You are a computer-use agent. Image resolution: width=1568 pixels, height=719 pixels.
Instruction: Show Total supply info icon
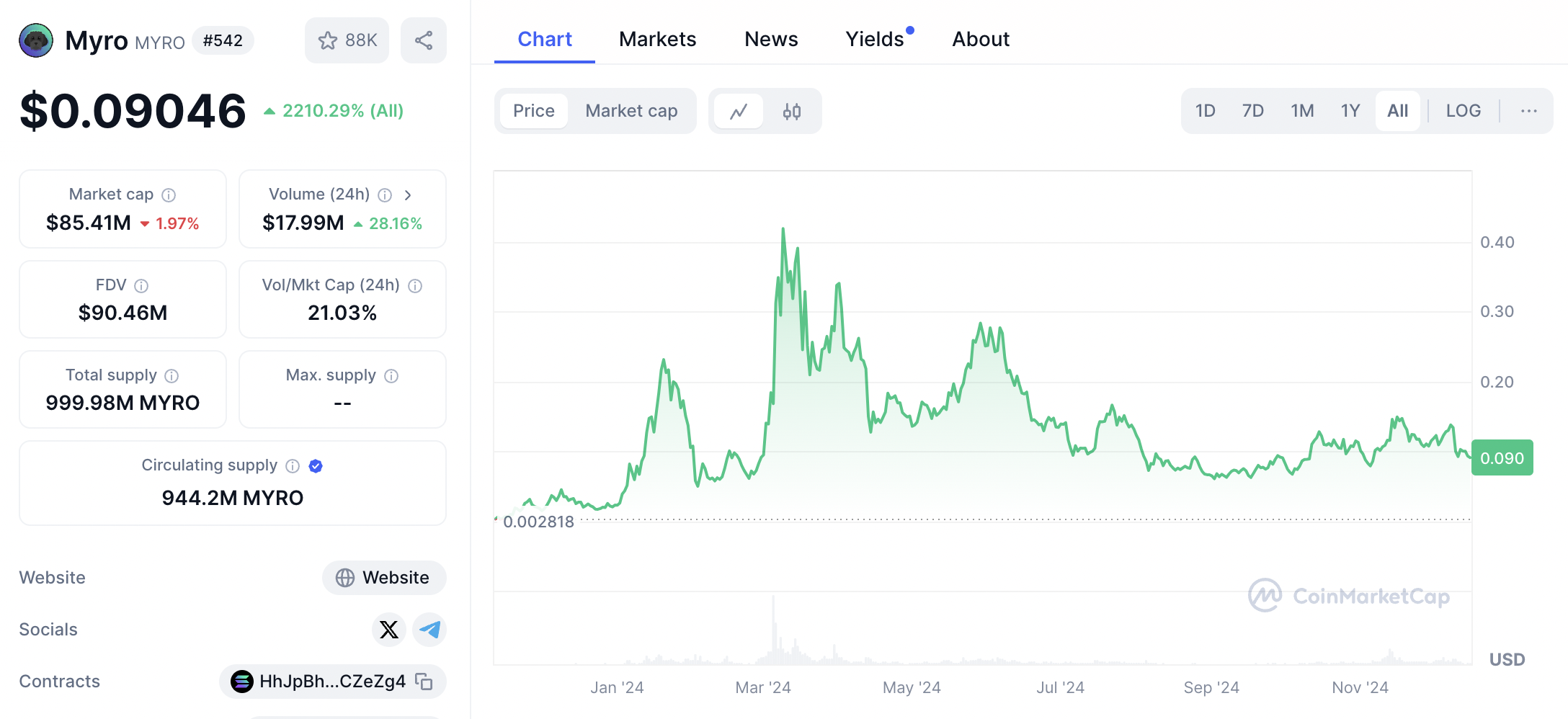pos(171,376)
